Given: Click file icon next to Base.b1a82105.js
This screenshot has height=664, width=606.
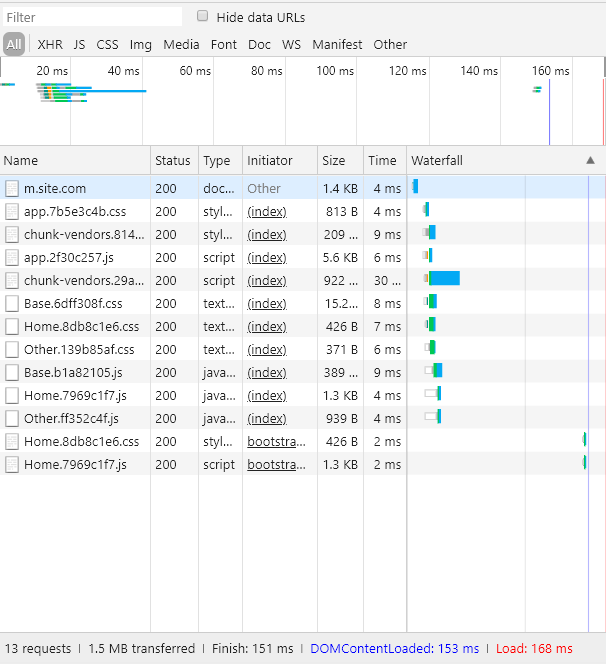Looking at the screenshot, I should point(12,372).
